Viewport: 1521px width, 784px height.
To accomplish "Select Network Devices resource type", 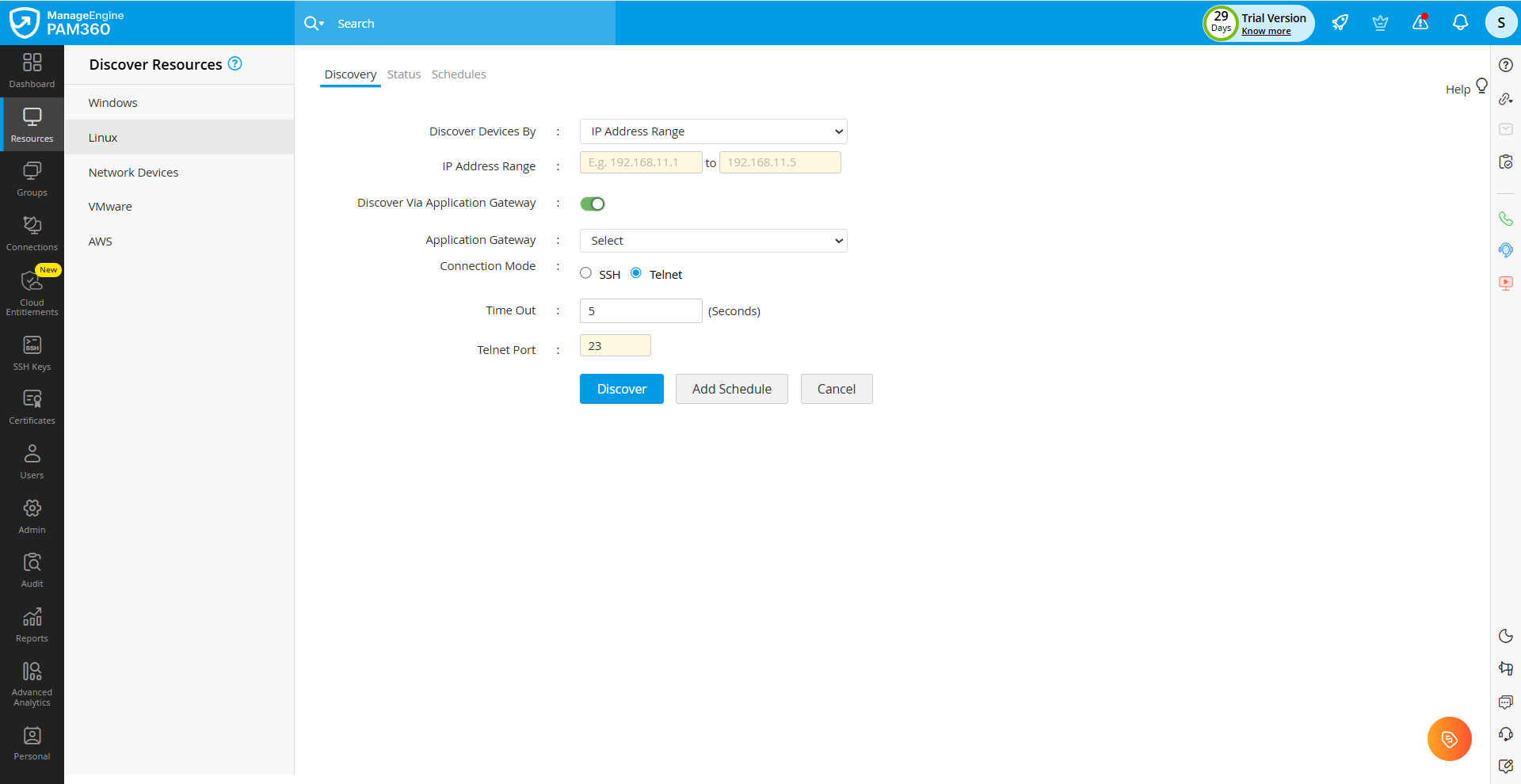I will tap(179, 172).
